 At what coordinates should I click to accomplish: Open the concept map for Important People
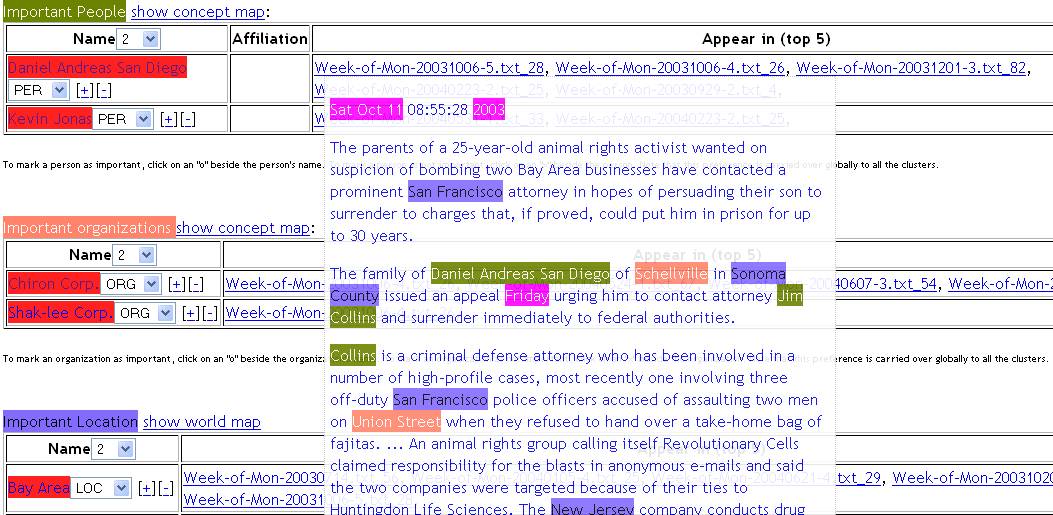[x=198, y=12]
